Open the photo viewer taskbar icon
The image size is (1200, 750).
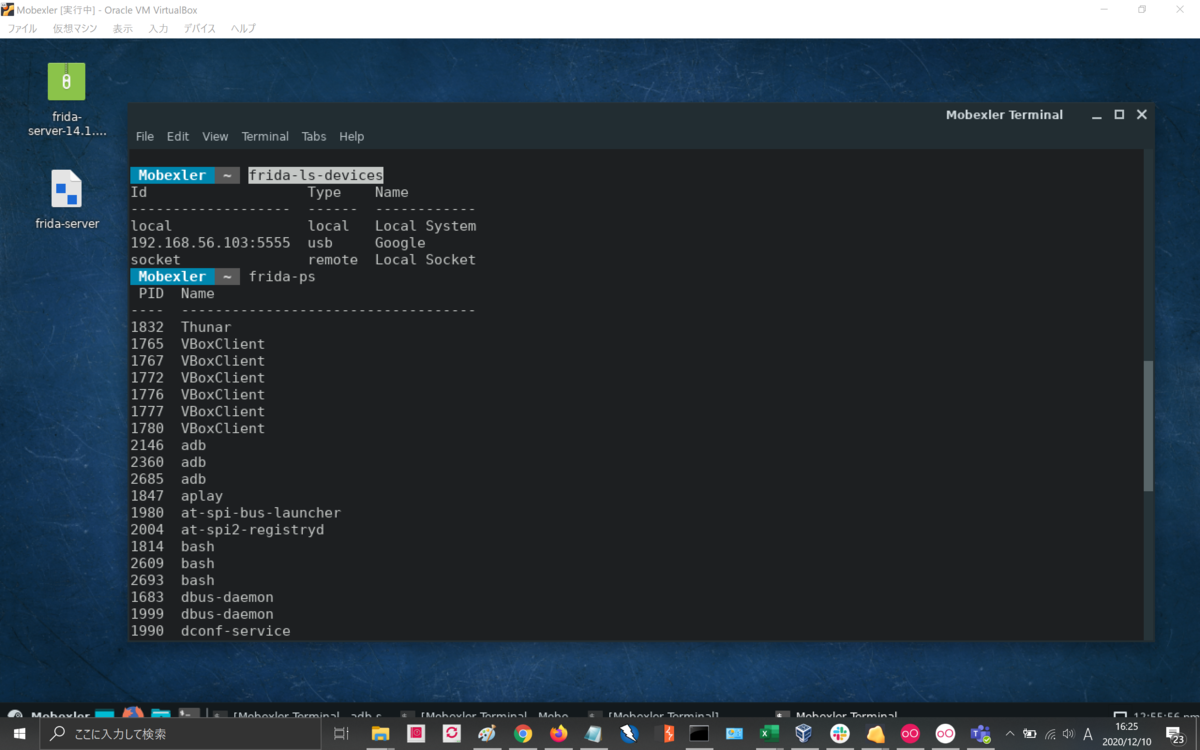(734, 734)
